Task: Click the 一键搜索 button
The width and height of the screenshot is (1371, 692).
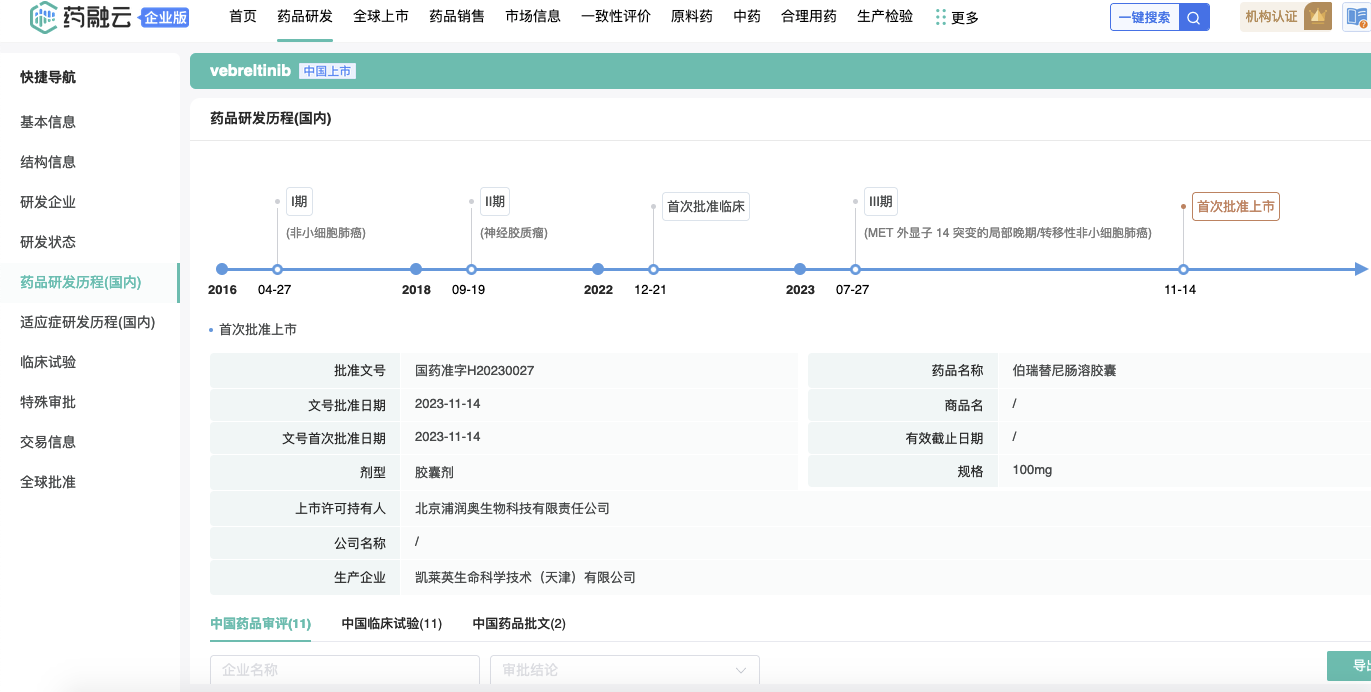Action: (1144, 17)
